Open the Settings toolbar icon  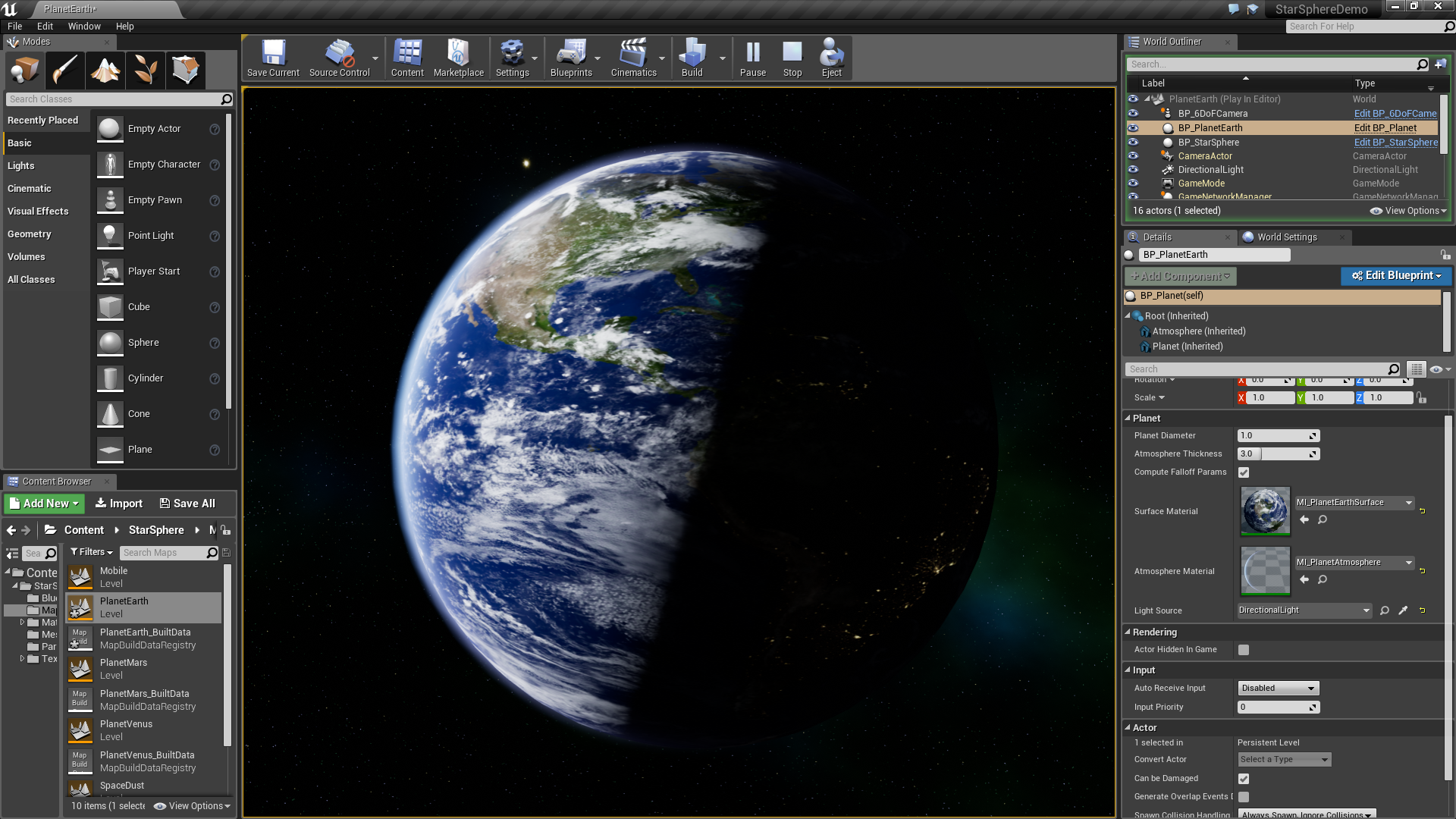513,58
